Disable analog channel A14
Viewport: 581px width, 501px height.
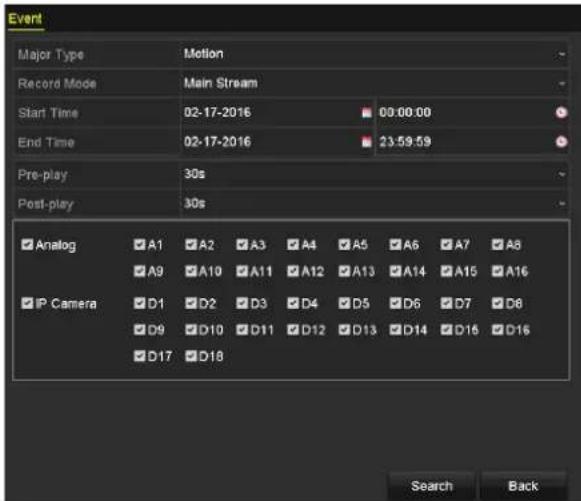[x=395, y=271]
